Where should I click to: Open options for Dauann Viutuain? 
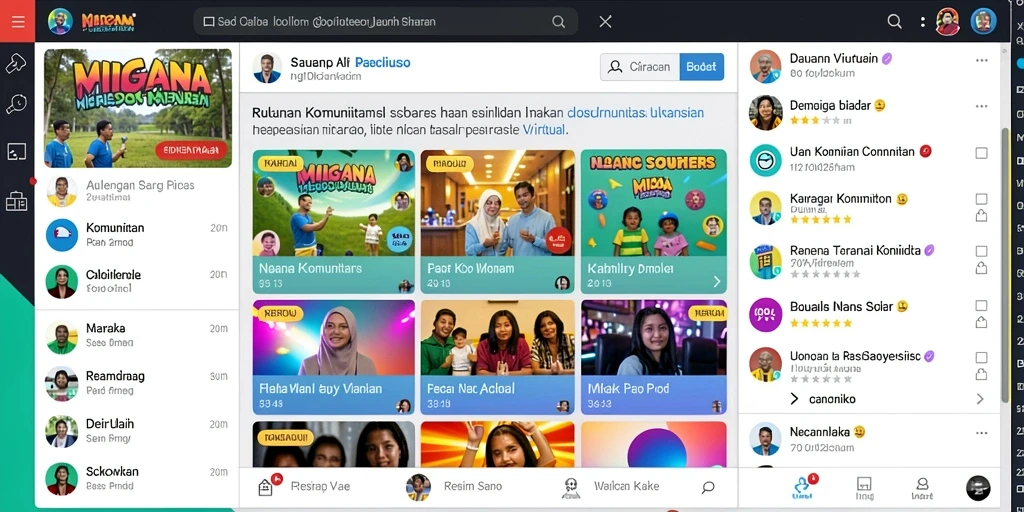982,60
